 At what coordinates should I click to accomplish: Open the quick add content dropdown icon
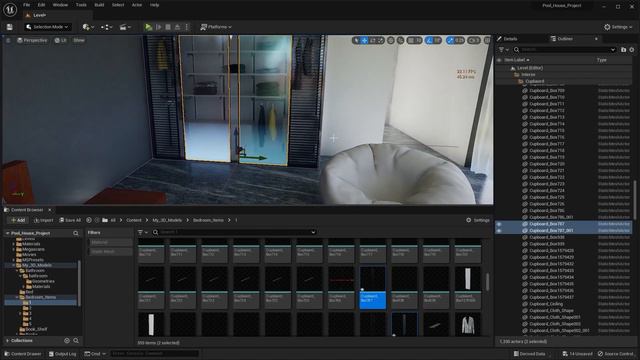(88, 27)
